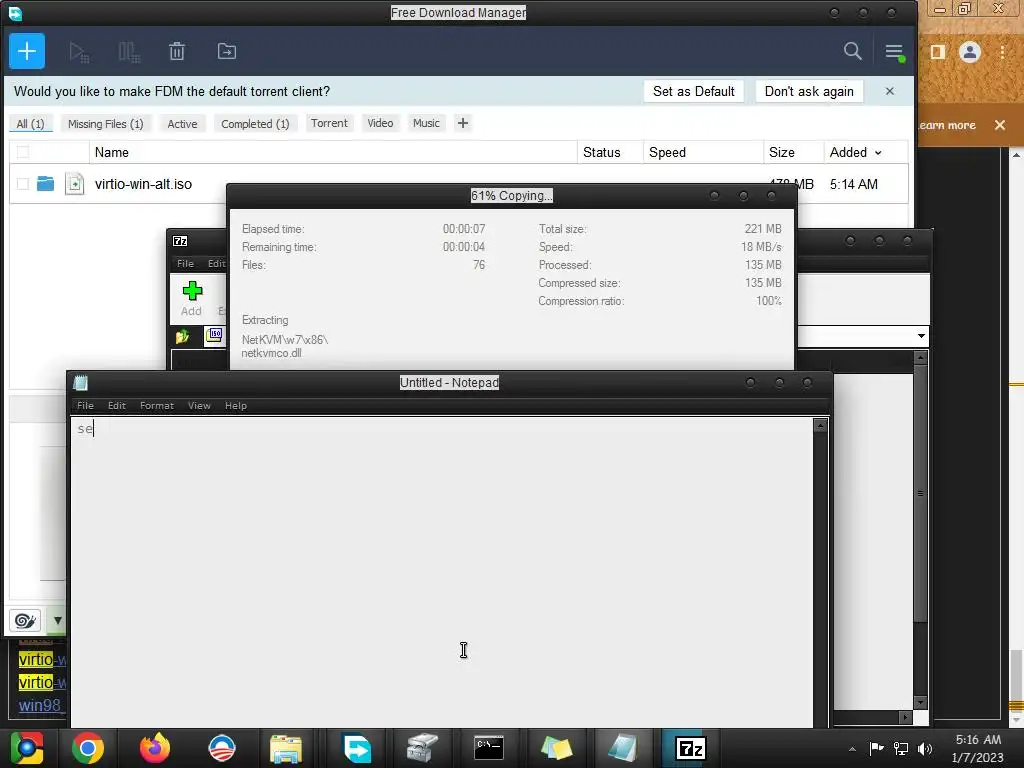Image resolution: width=1024 pixels, height=768 pixels.
Task: Switch to the Notepad taskbar icon
Action: click(x=622, y=748)
